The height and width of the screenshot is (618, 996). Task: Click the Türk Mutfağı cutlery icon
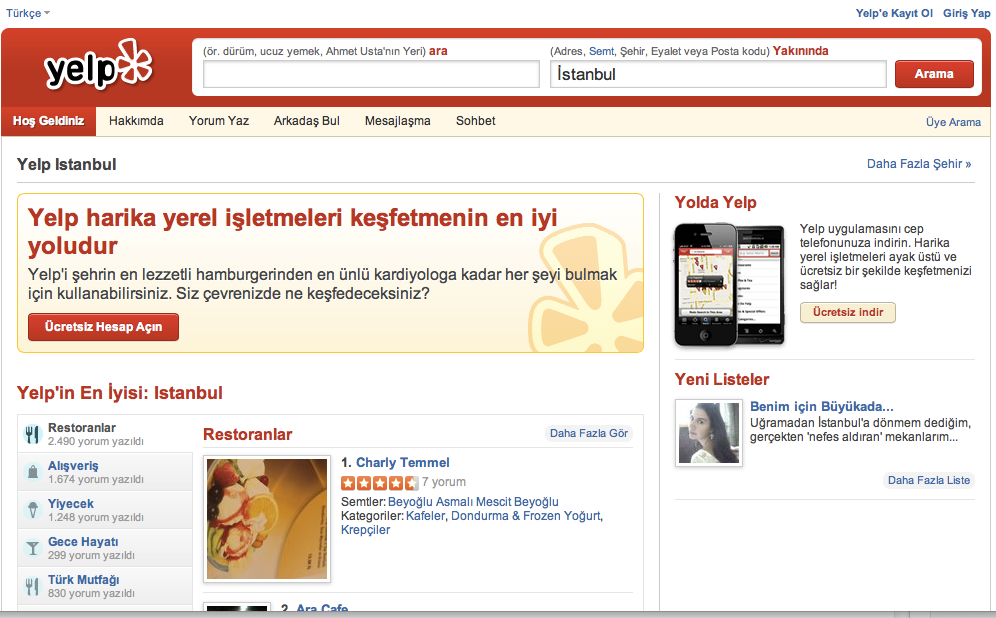click(32, 586)
